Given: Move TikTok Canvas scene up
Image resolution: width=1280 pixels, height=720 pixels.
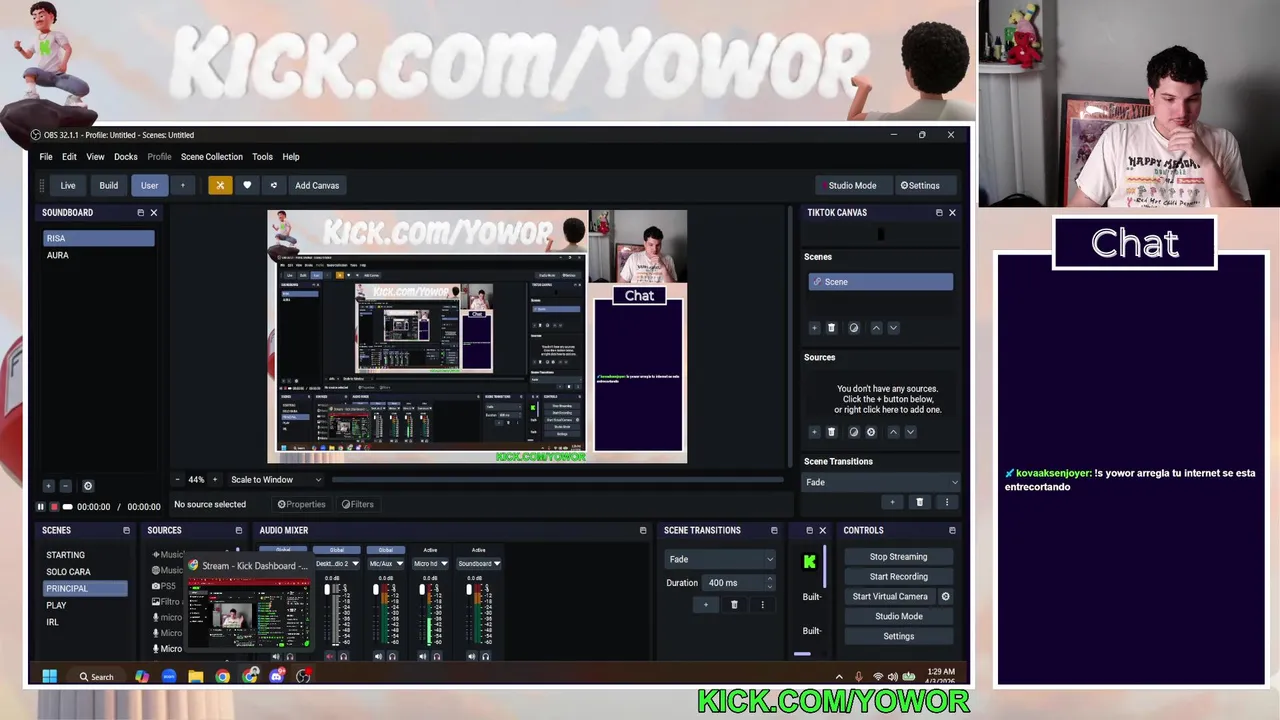Looking at the screenshot, I should click(x=876, y=328).
